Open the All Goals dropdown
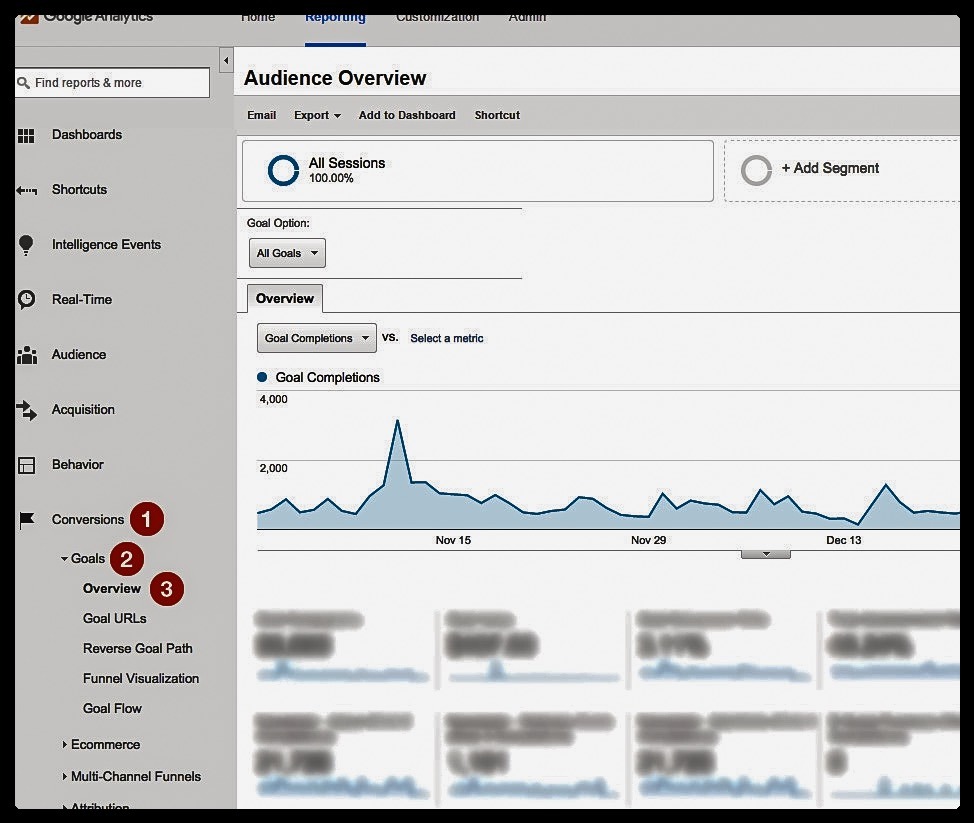This screenshot has width=974, height=823. 287,253
